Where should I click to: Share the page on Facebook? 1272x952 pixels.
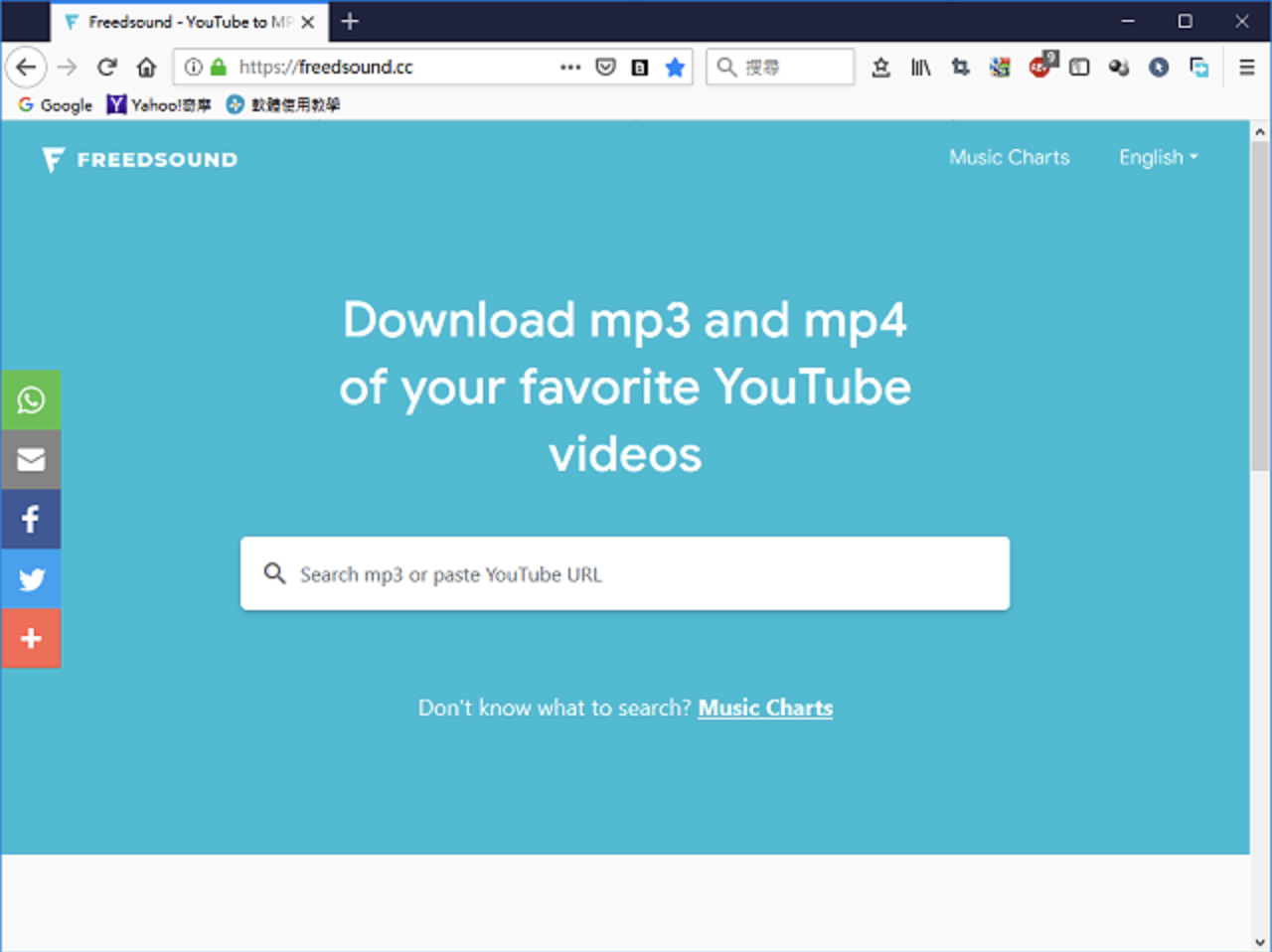point(31,519)
